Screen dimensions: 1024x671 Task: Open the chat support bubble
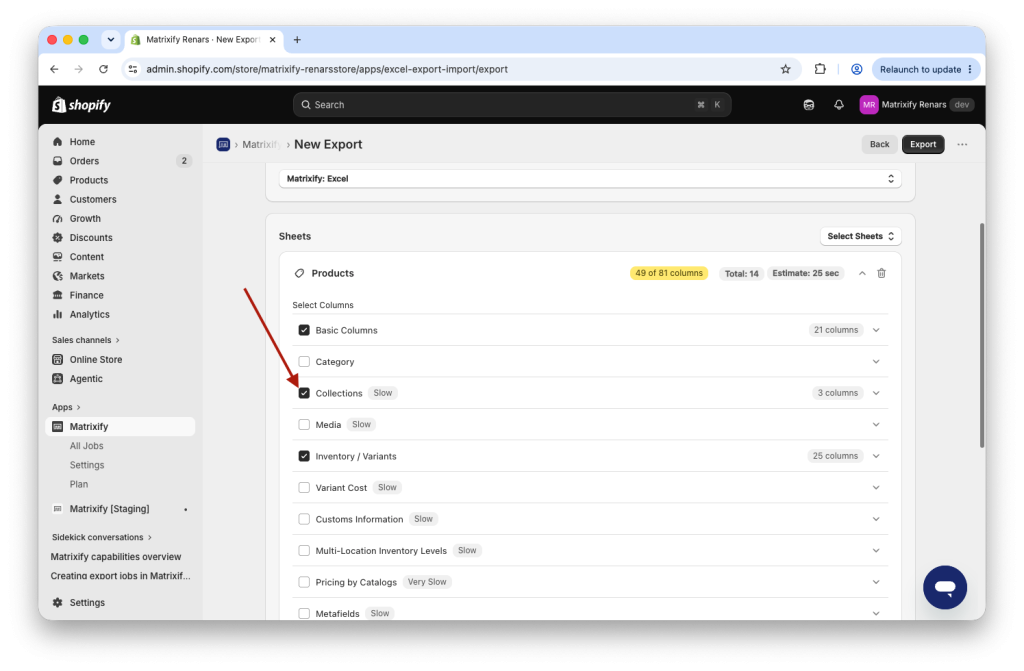click(944, 587)
